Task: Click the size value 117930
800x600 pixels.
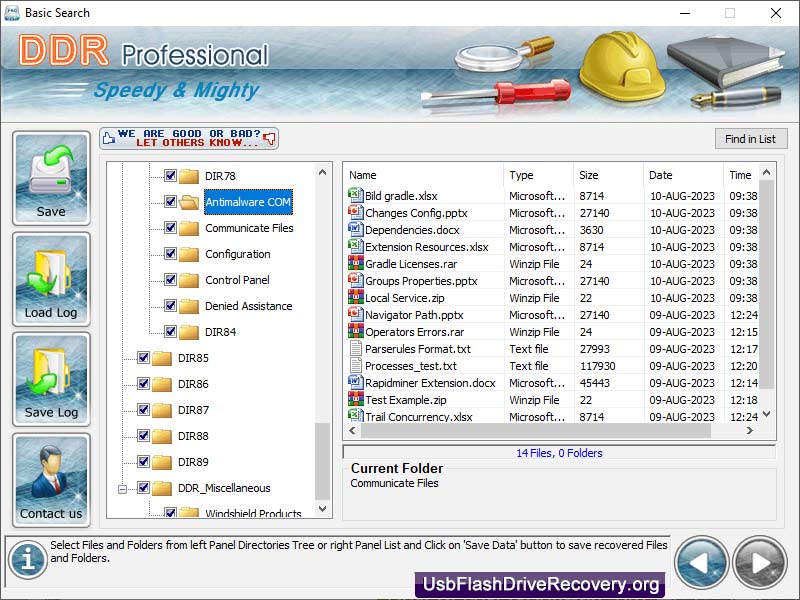Action: [x=597, y=366]
